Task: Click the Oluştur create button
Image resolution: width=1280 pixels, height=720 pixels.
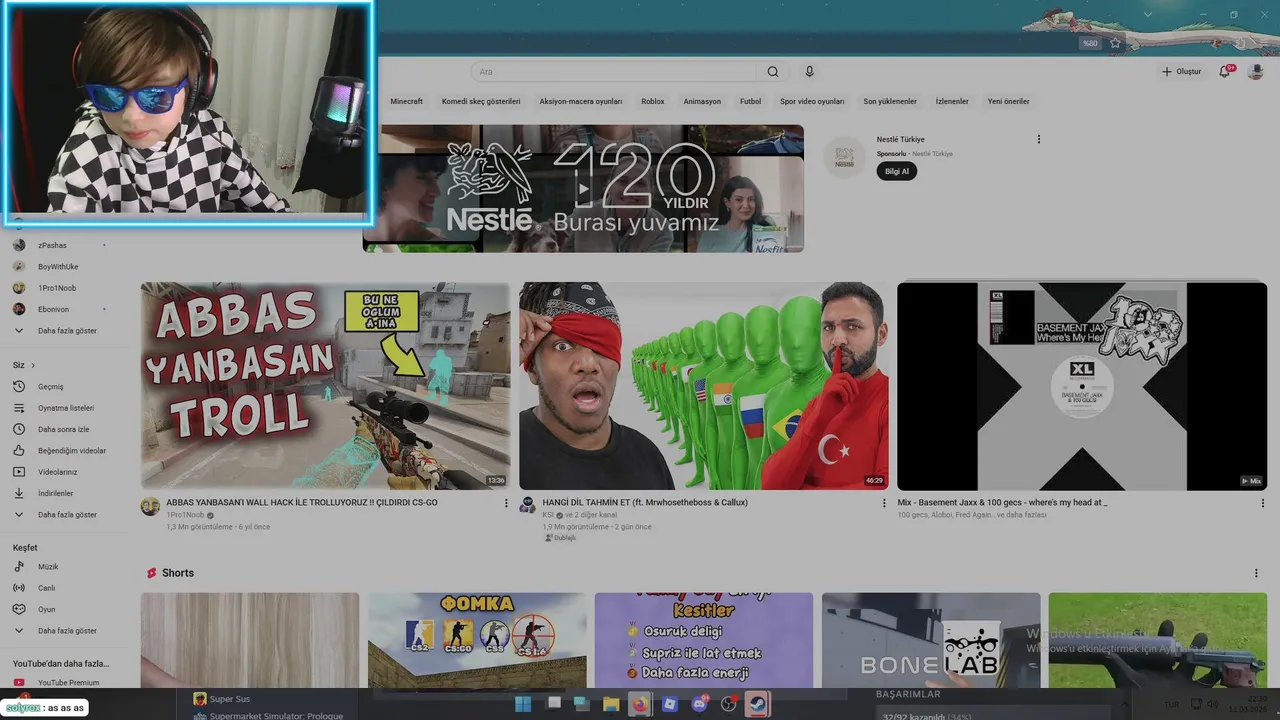Action: (1181, 72)
